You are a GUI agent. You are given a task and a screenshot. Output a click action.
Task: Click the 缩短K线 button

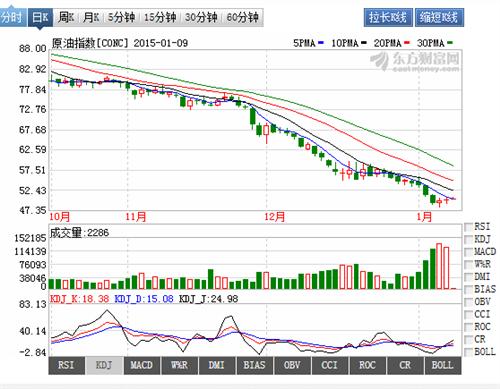439,17
